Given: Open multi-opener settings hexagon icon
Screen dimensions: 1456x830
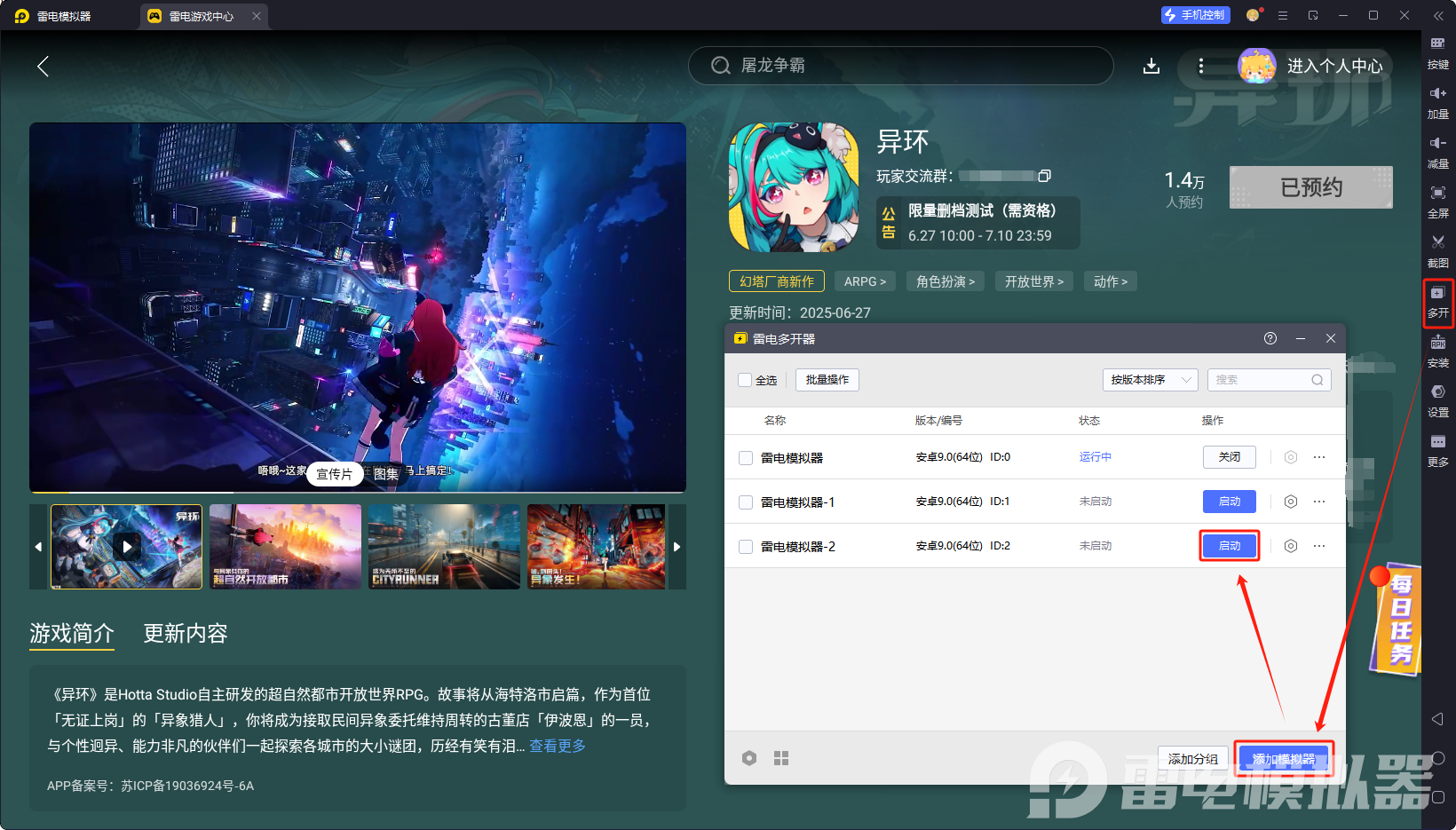Looking at the screenshot, I should coord(749,758).
